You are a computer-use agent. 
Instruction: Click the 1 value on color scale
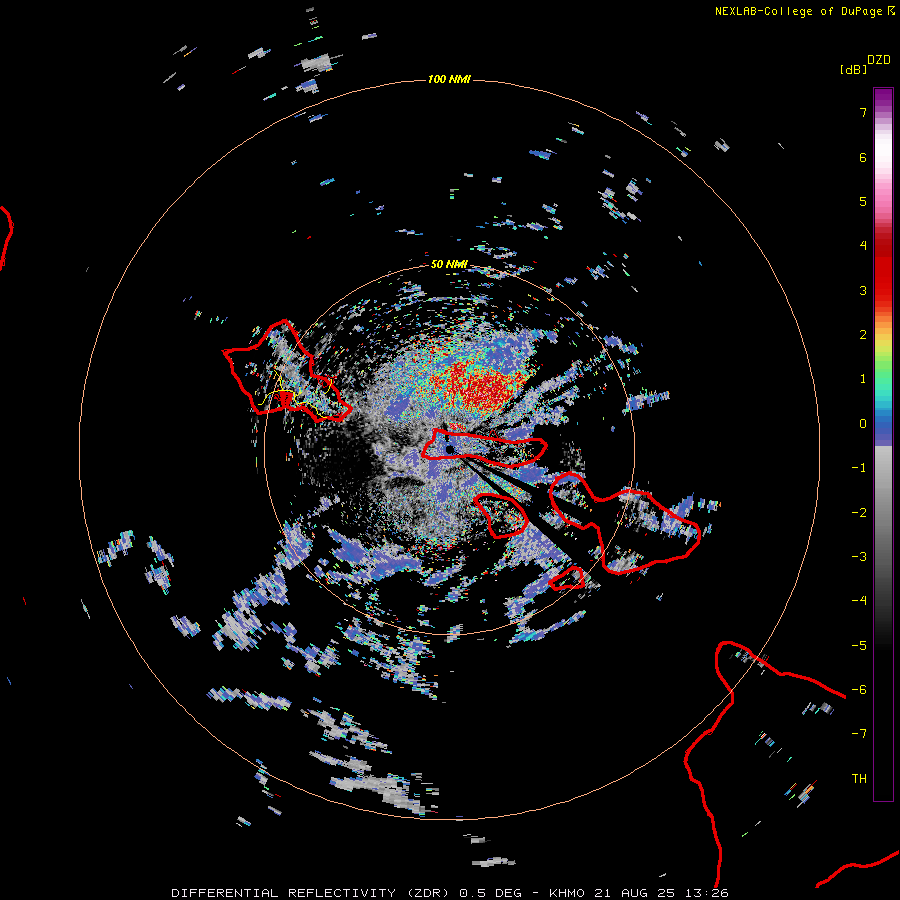click(863, 379)
